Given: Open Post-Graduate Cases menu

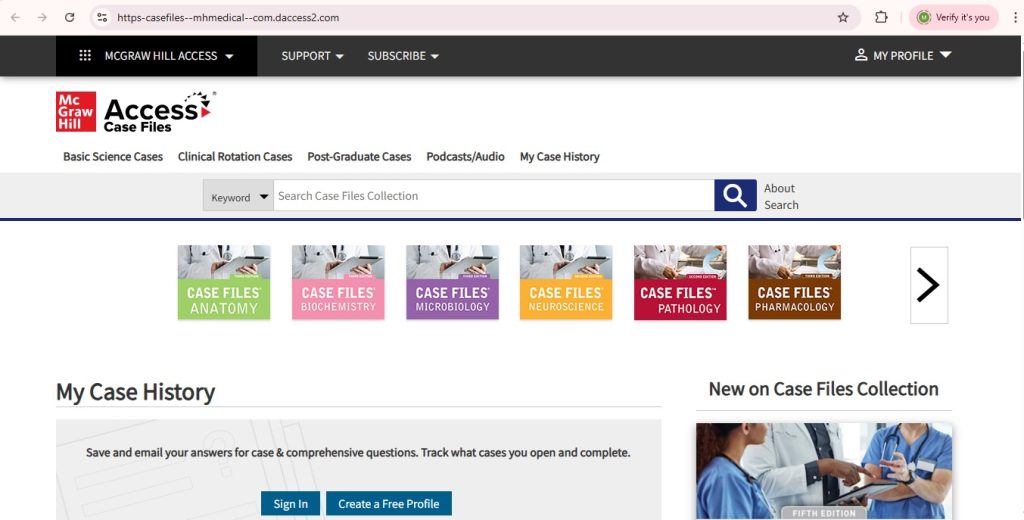Looking at the screenshot, I should tap(359, 157).
